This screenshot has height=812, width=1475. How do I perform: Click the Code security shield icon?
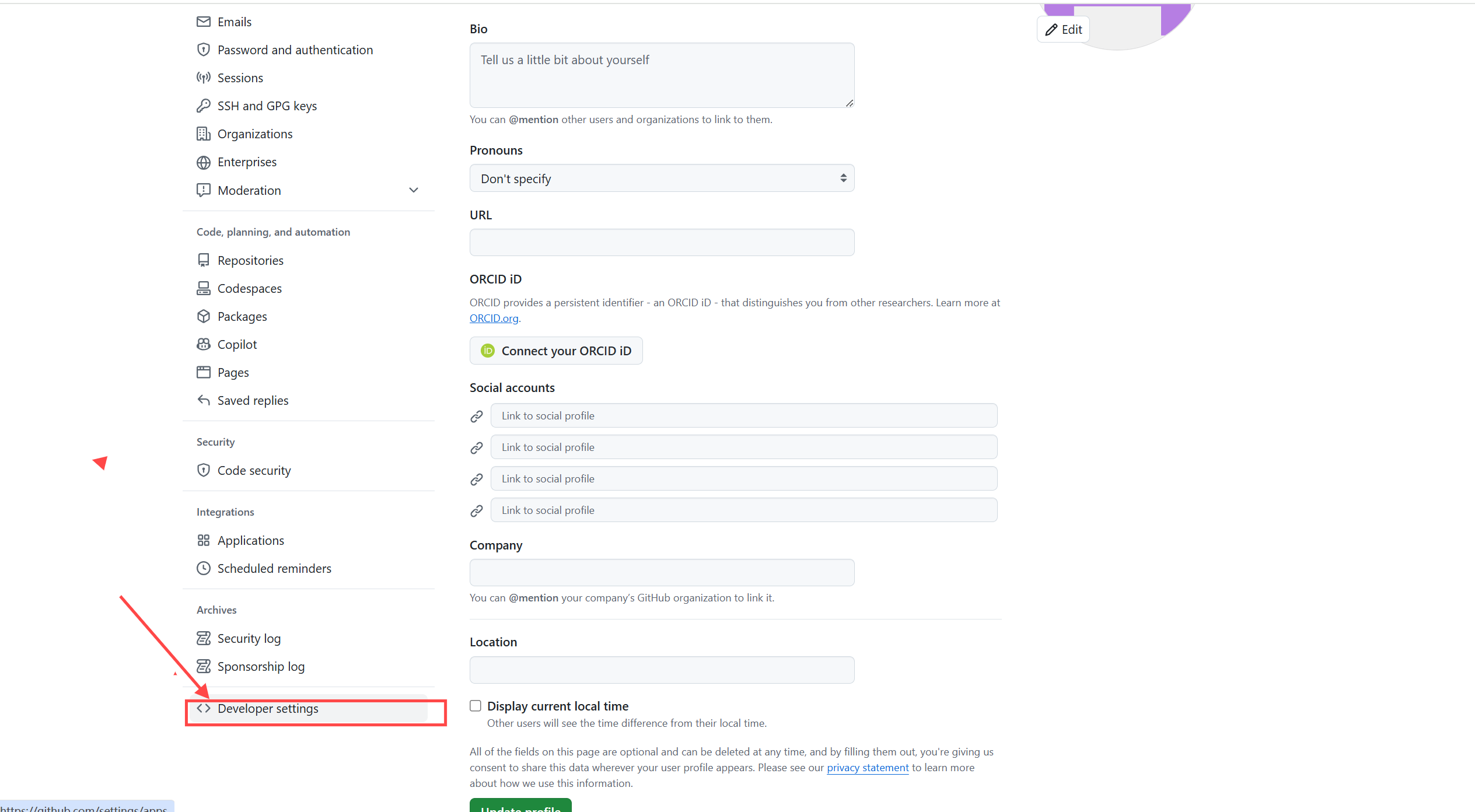[203, 470]
